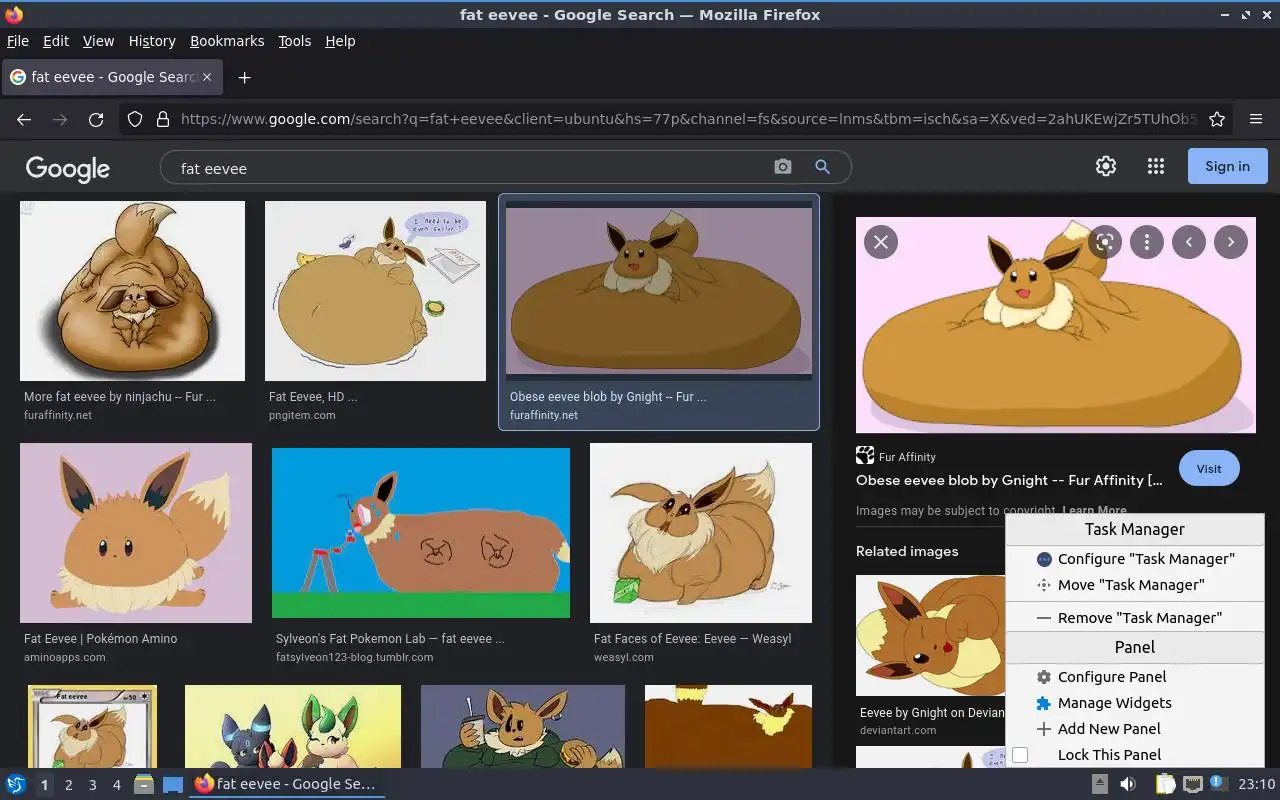Switch to virtual desktop 3
The image size is (1280, 800).
tap(92, 785)
